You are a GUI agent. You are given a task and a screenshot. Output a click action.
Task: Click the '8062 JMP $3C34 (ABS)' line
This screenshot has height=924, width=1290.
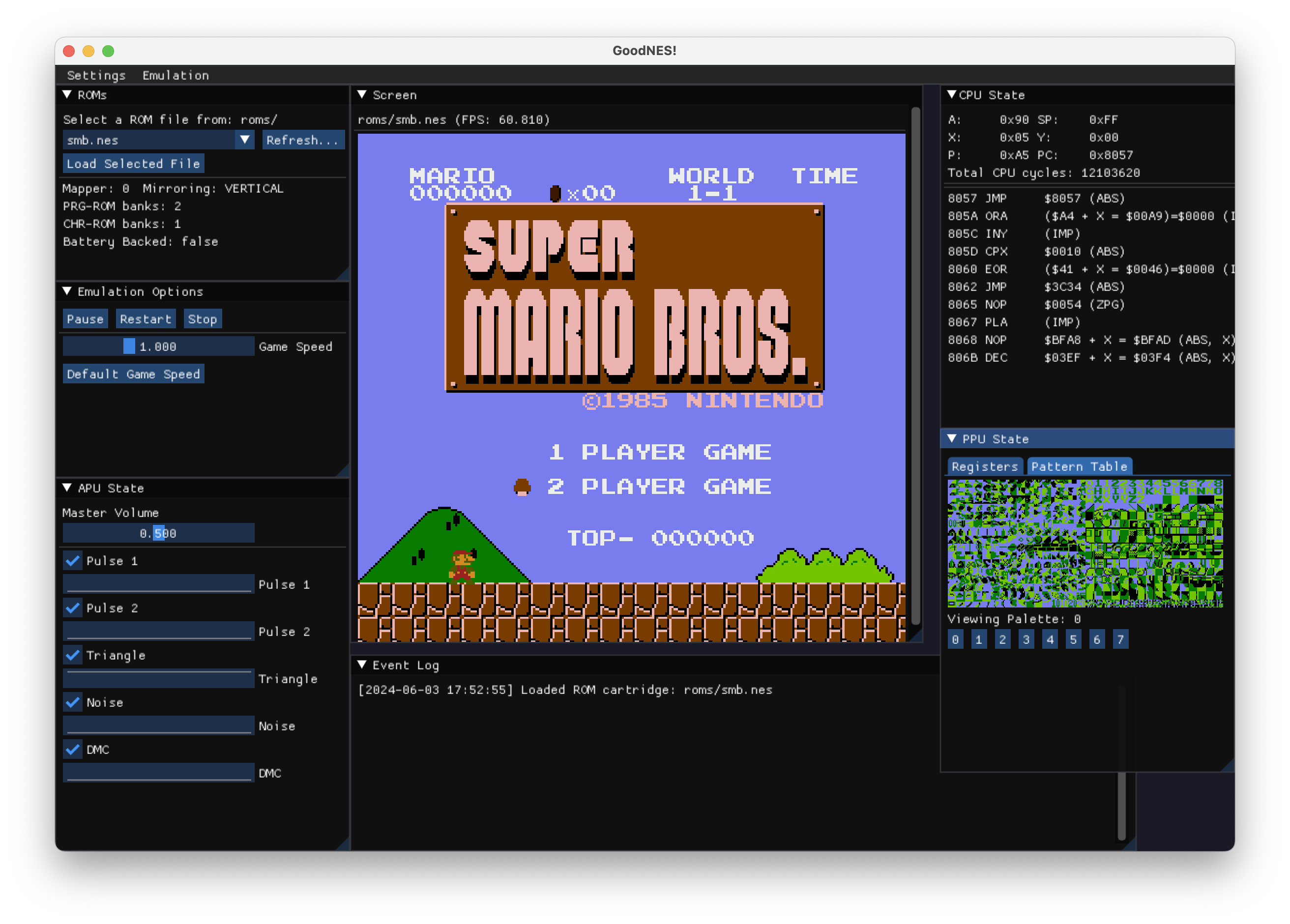pos(1036,287)
